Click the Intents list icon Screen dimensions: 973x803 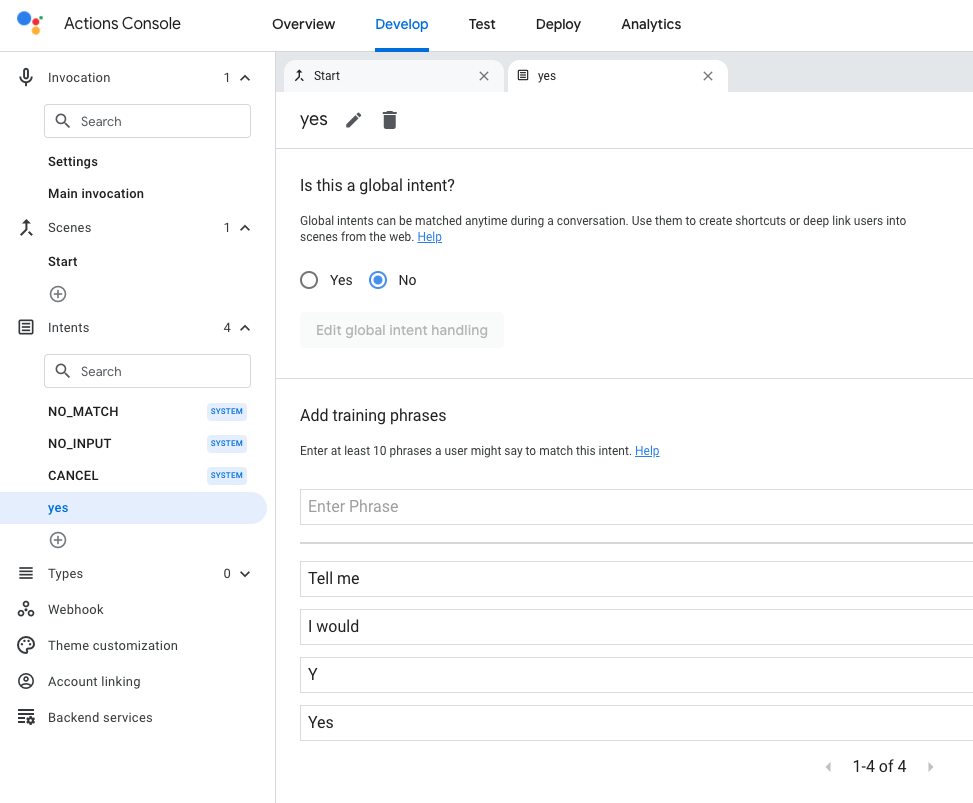25,327
